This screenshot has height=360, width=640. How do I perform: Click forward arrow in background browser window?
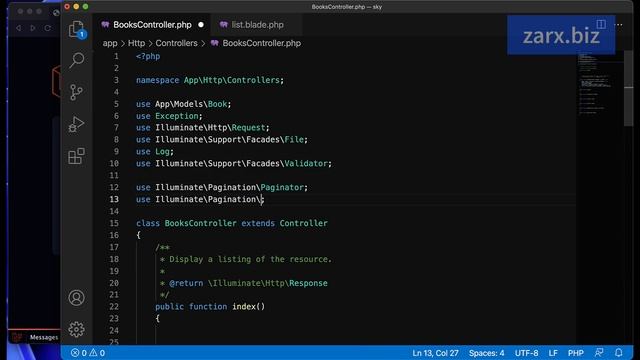tap(33, 28)
